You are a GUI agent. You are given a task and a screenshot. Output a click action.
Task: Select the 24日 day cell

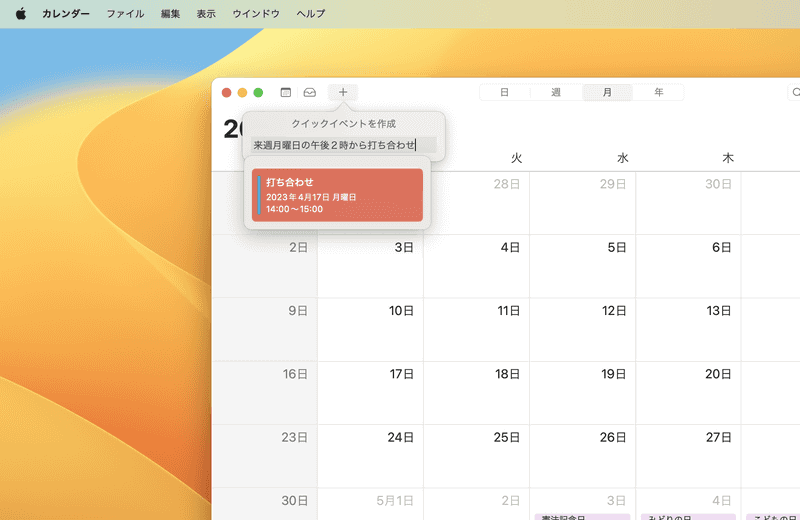coord(370,456)
